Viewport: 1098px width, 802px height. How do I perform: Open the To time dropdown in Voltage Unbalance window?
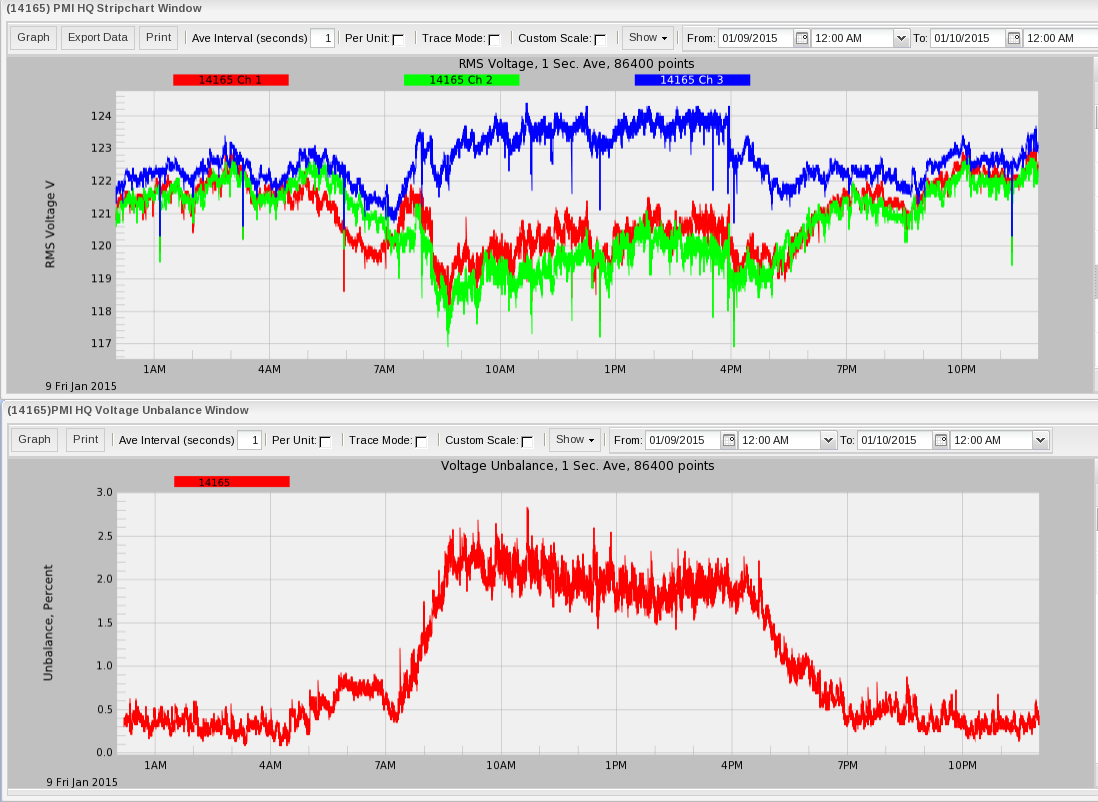click(x=1039, y=440)
